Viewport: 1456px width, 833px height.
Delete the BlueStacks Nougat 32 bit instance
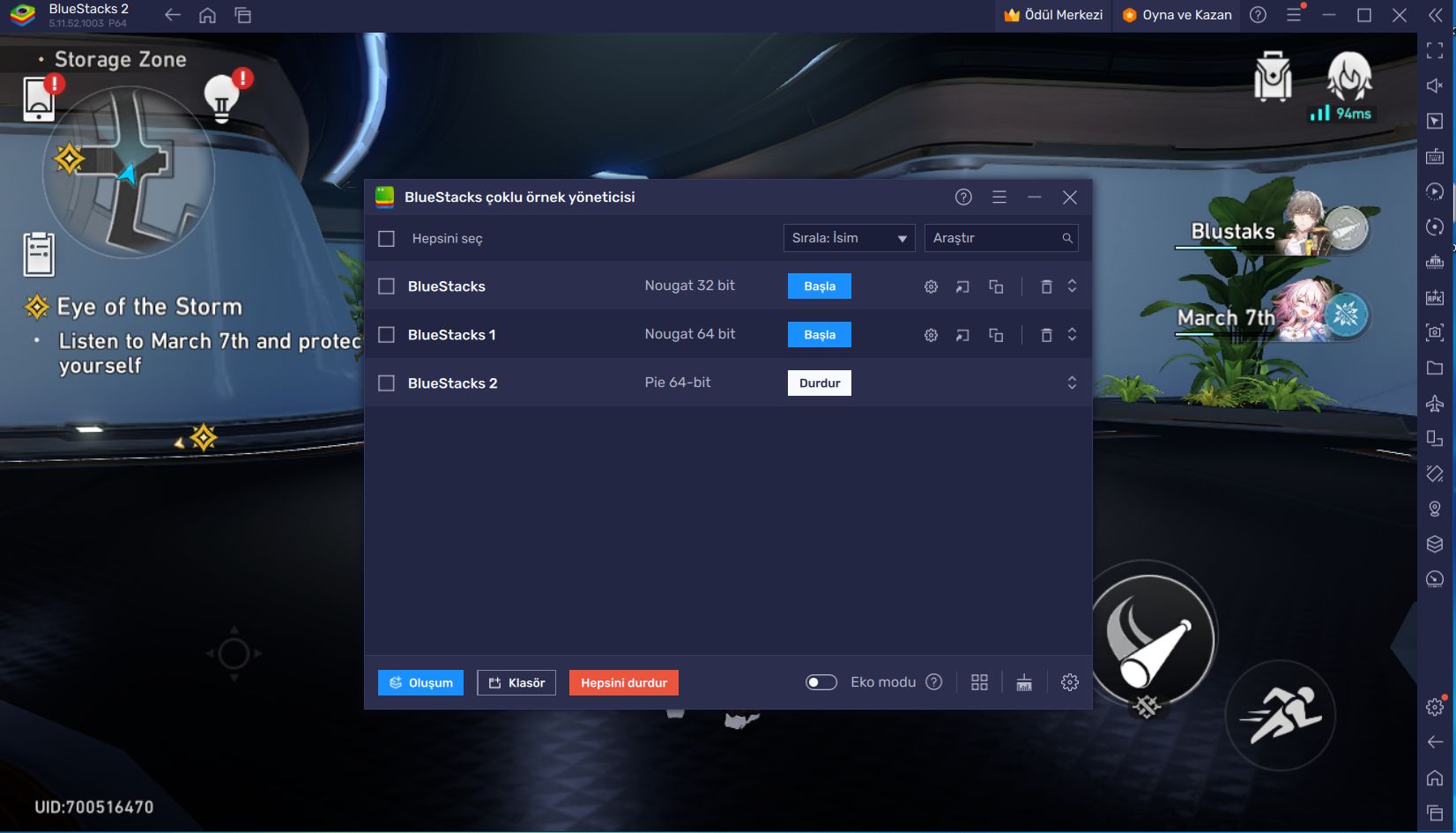pyautogui.click(x=1046, y=286)
